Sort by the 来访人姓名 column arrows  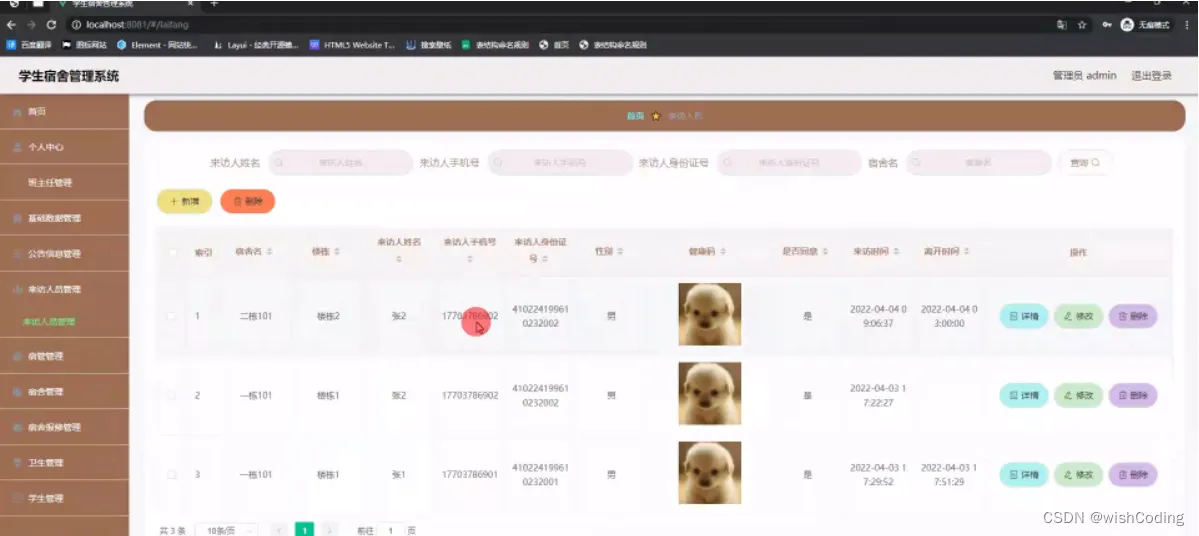(398, 260)
